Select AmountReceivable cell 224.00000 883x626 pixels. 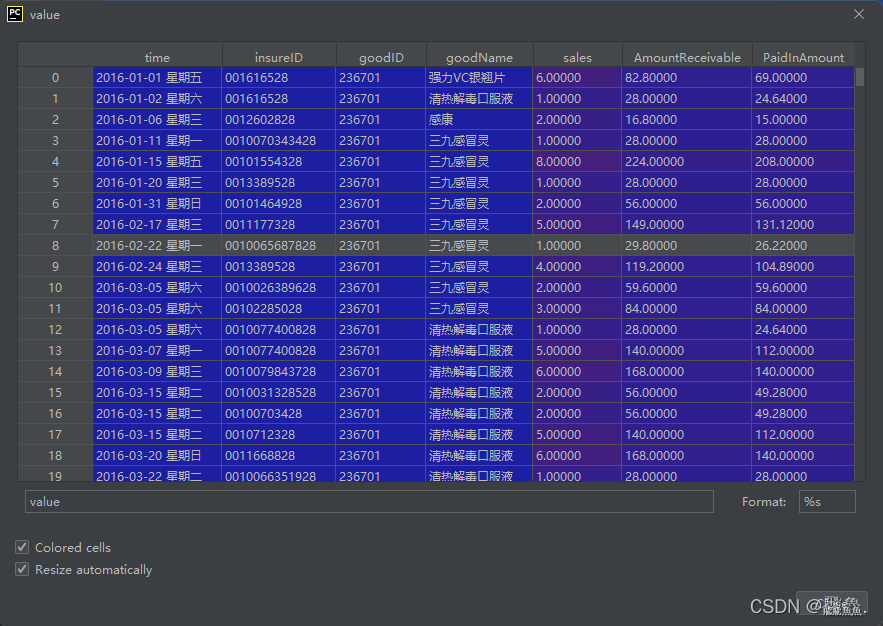(x=687, y=162)
